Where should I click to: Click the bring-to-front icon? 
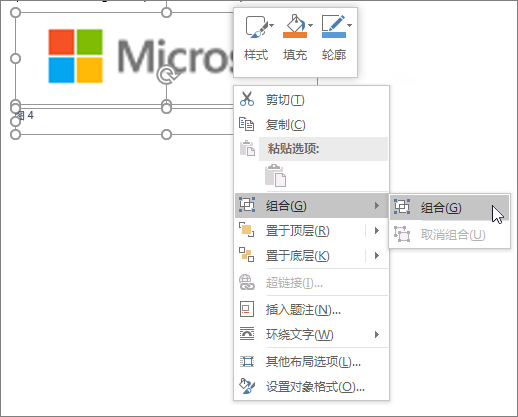pyautogui.click(x=247, y=230)
